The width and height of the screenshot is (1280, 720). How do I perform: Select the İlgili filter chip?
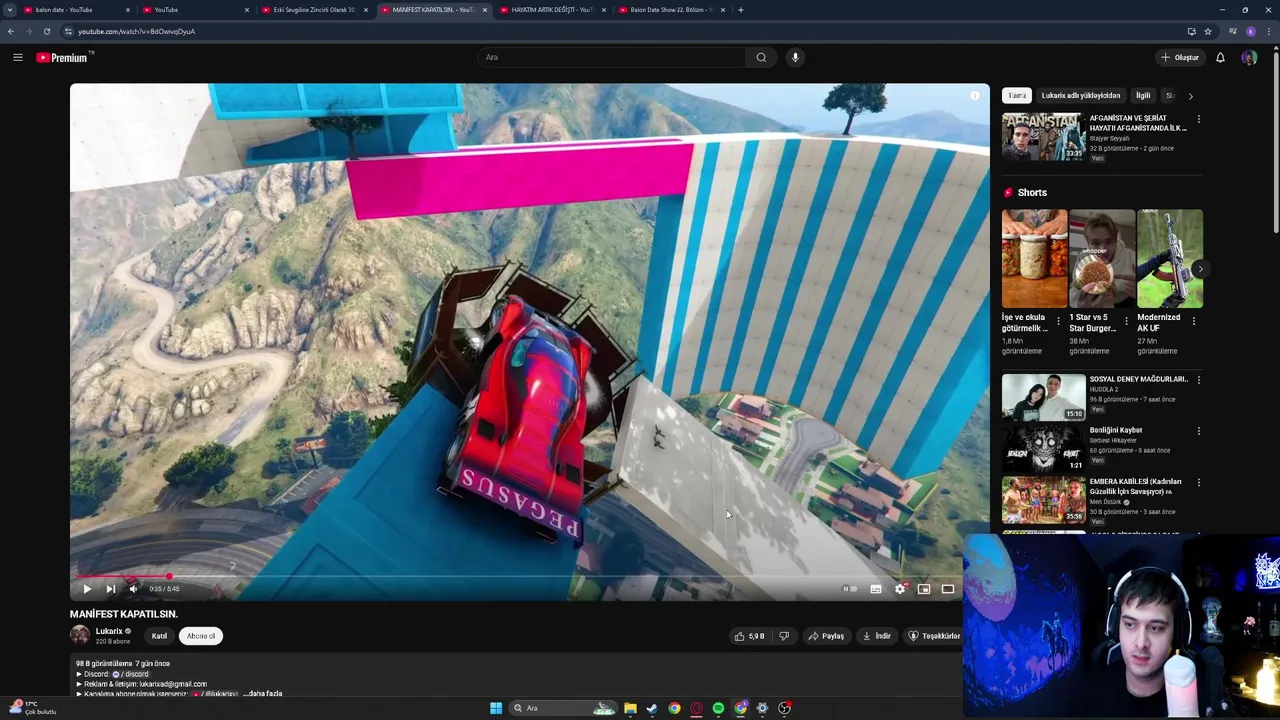click(x=1143, y=95)
